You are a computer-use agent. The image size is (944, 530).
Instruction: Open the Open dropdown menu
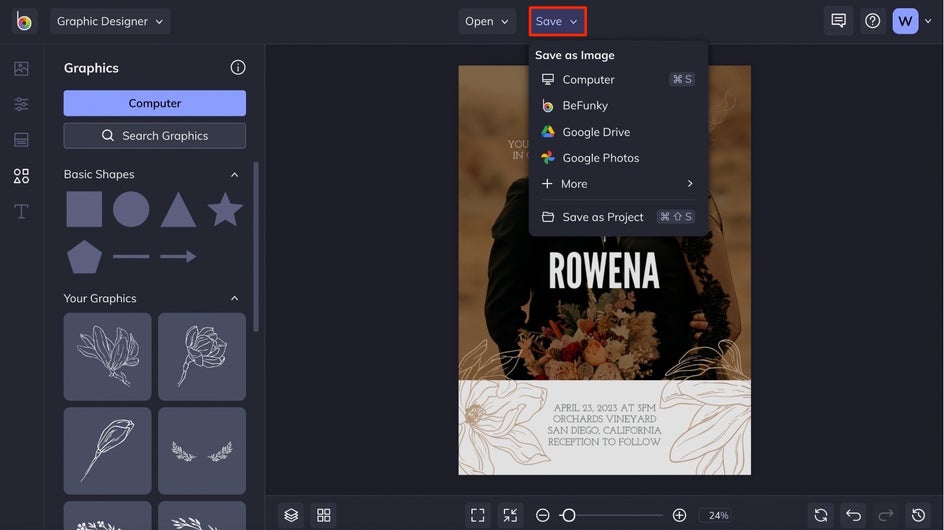pyautogui.click(x=486, y=21)
